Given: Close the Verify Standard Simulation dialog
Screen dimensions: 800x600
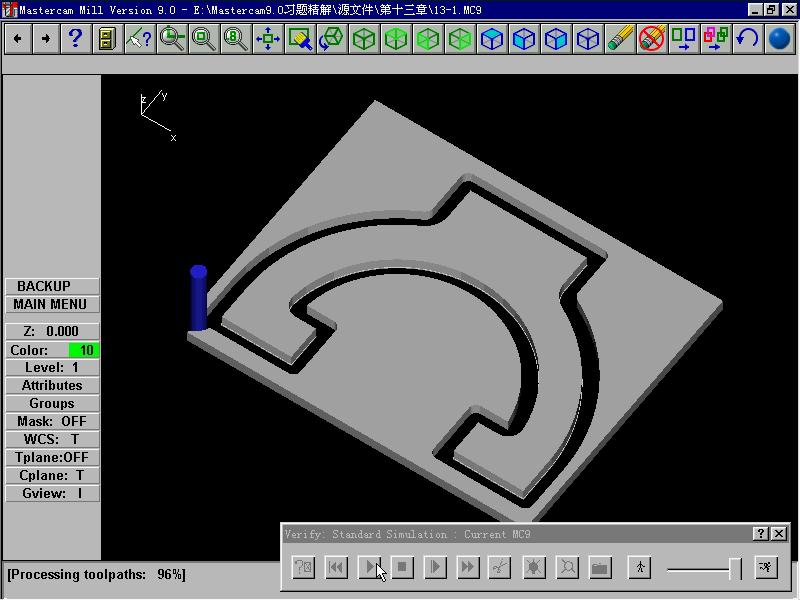Looking at the screenshot, I should click(x=779, y=534).
